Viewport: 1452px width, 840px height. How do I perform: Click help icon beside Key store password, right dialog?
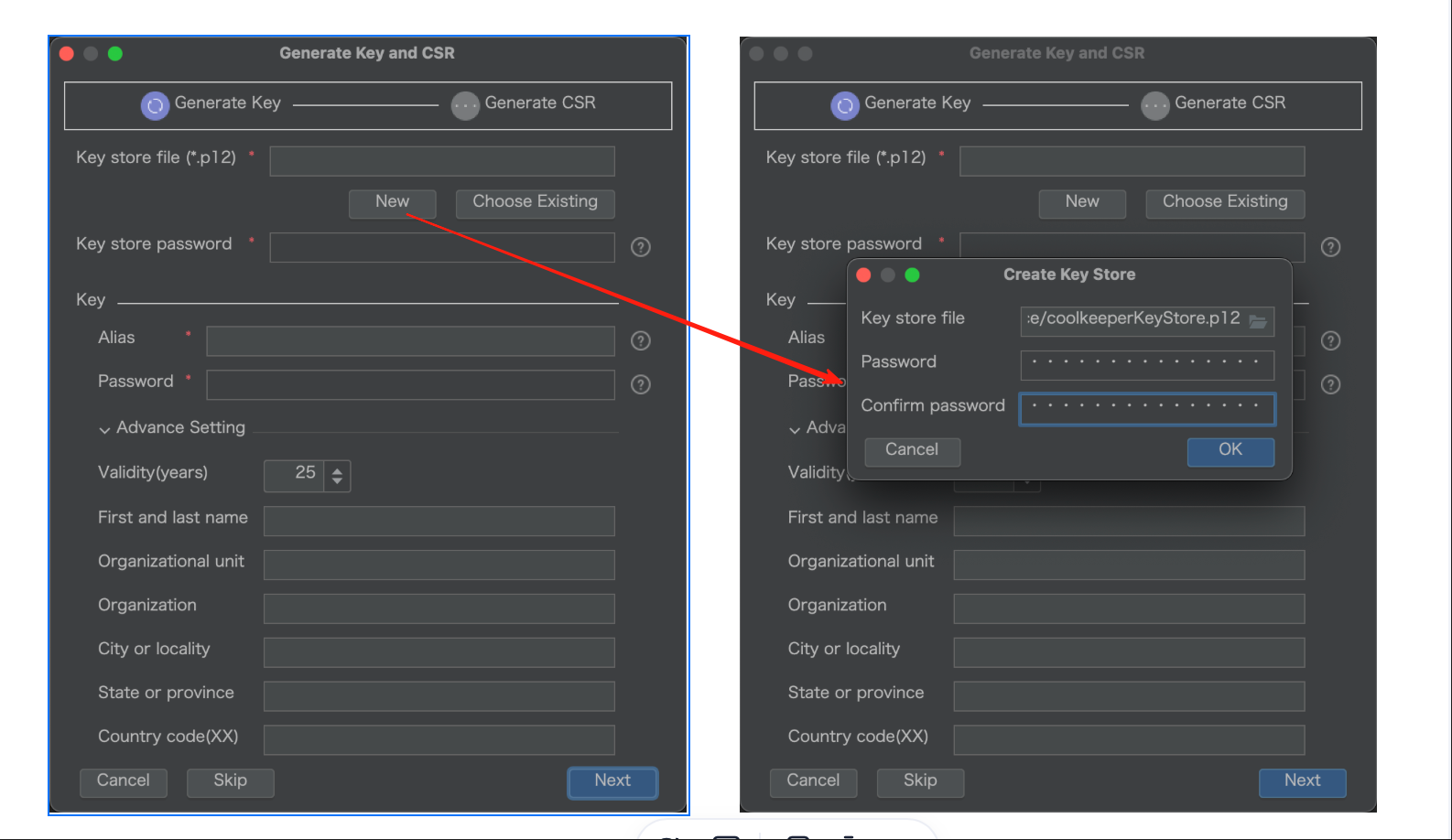tap(1330, 247)
